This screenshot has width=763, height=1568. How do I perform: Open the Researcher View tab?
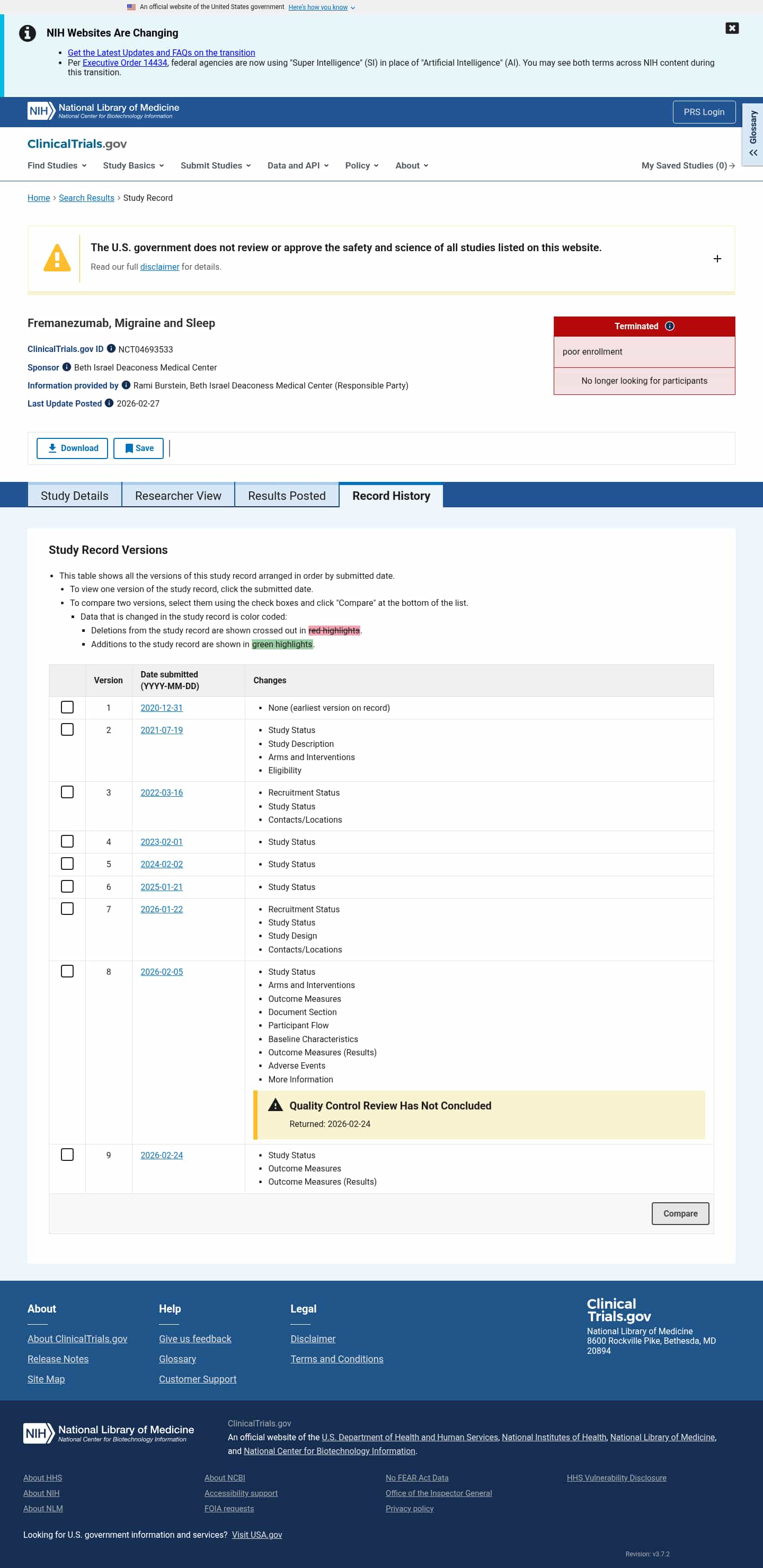(178, 496)
